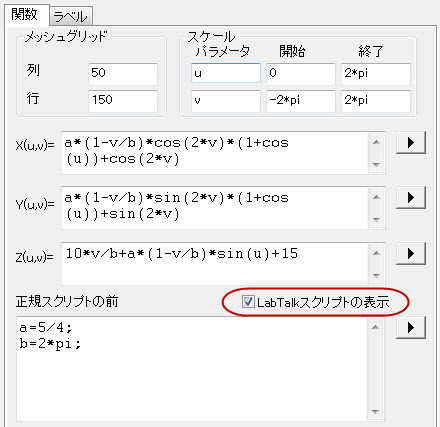This screenshot has width=440, height=427.
Task: Click the X(u,v) box scroll down arrow
Action: click(376, 164)
